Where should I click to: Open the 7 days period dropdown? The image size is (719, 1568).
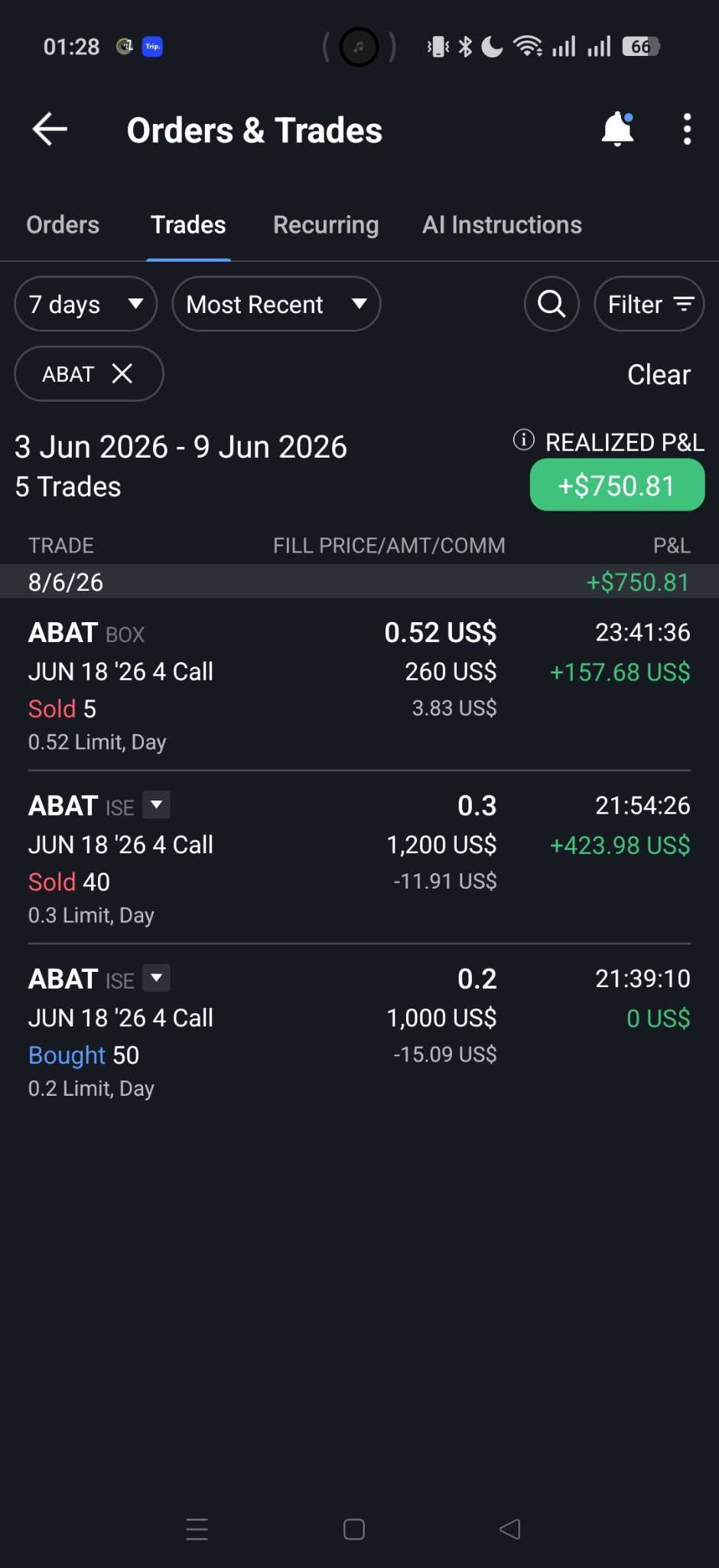click(86, 304)
